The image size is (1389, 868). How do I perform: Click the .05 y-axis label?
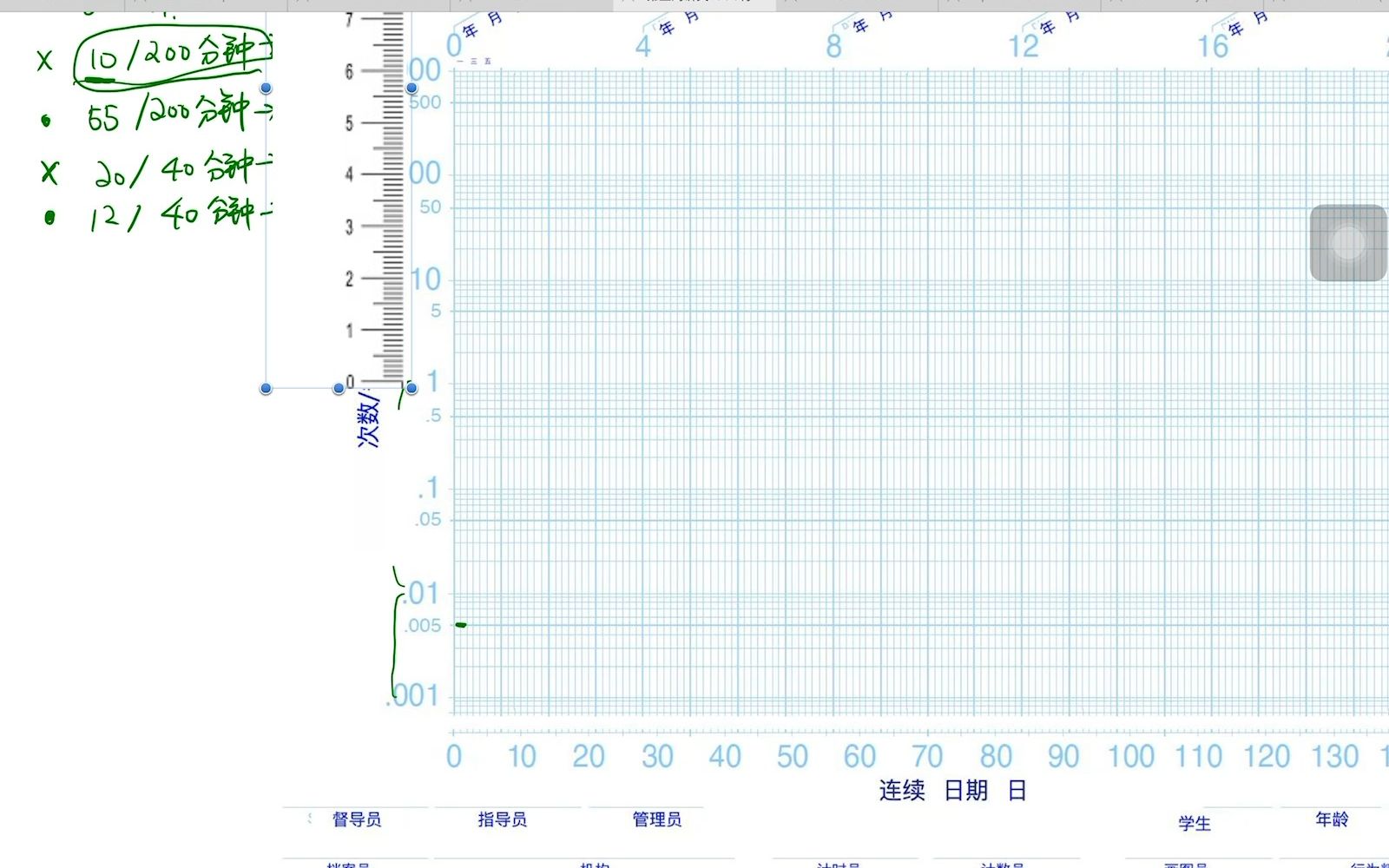click(427, 519)
